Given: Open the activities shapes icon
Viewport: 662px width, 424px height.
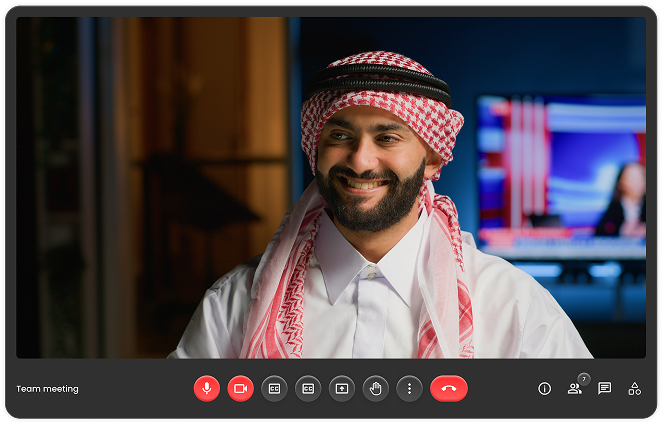Looking at the screenshot, I should pos(634,388).
